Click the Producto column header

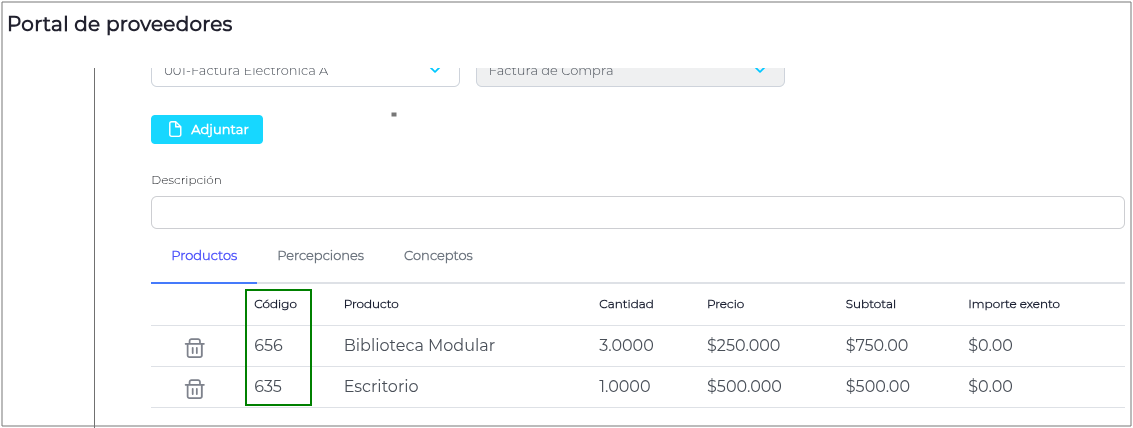tap(371, 304)
